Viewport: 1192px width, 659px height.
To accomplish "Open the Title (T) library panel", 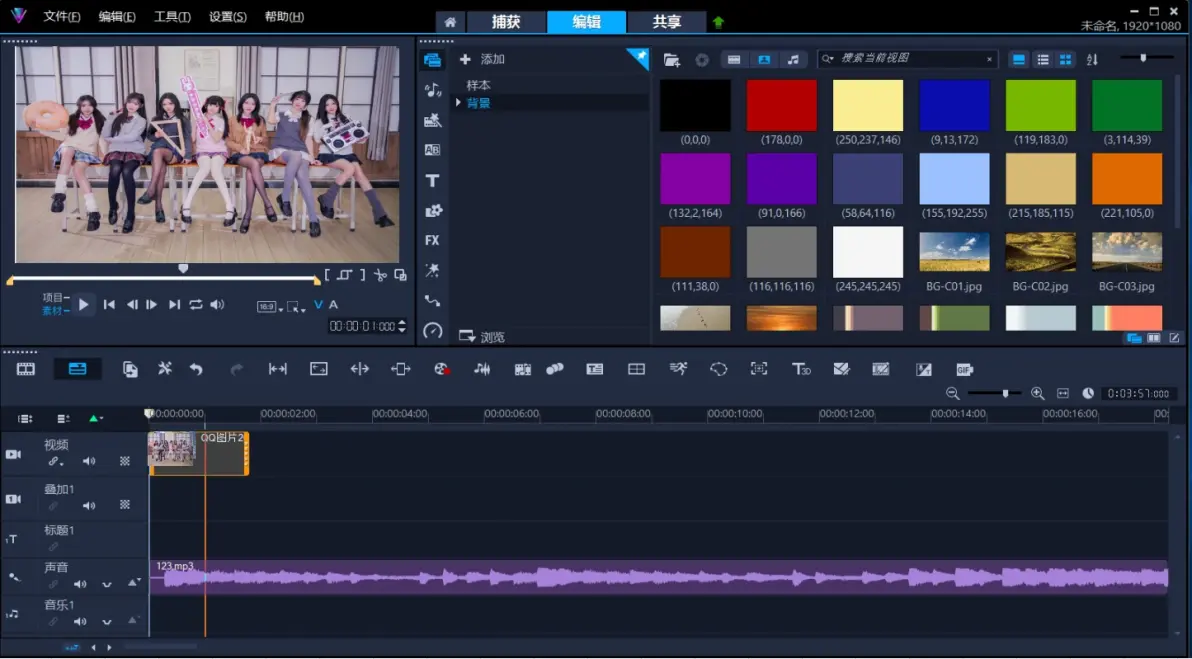I will [x=432, y=181].
